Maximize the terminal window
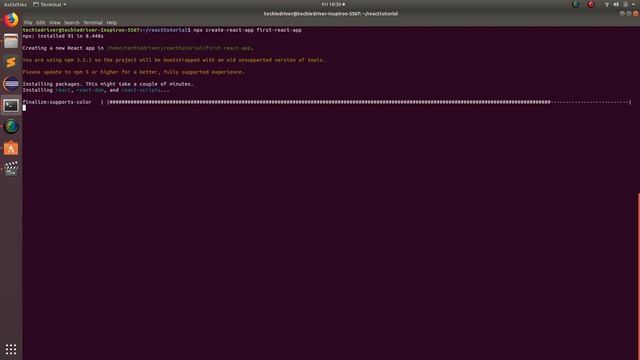The height and width of the screenshot is (360, 640). 629,14
